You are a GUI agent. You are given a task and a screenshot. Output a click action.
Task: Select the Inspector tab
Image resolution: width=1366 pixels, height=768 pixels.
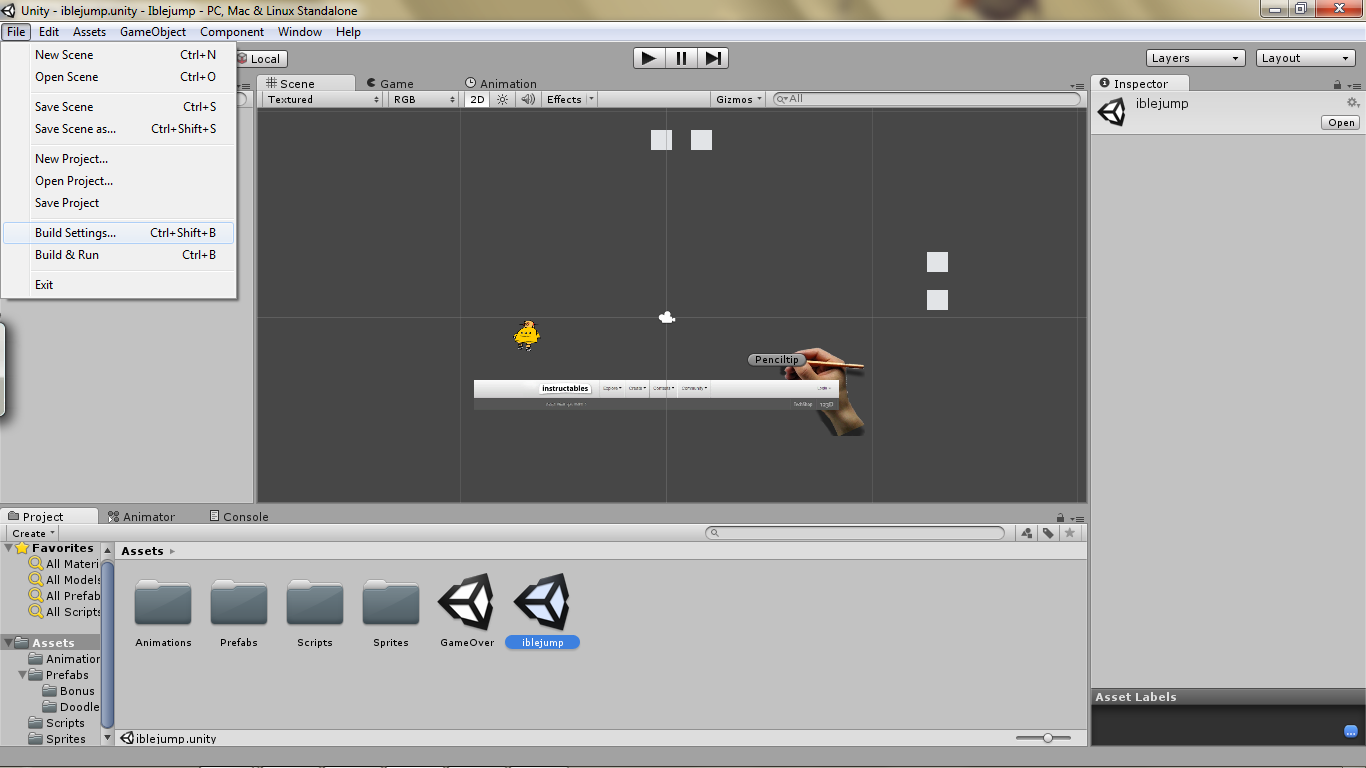[x=1139, y=83]
